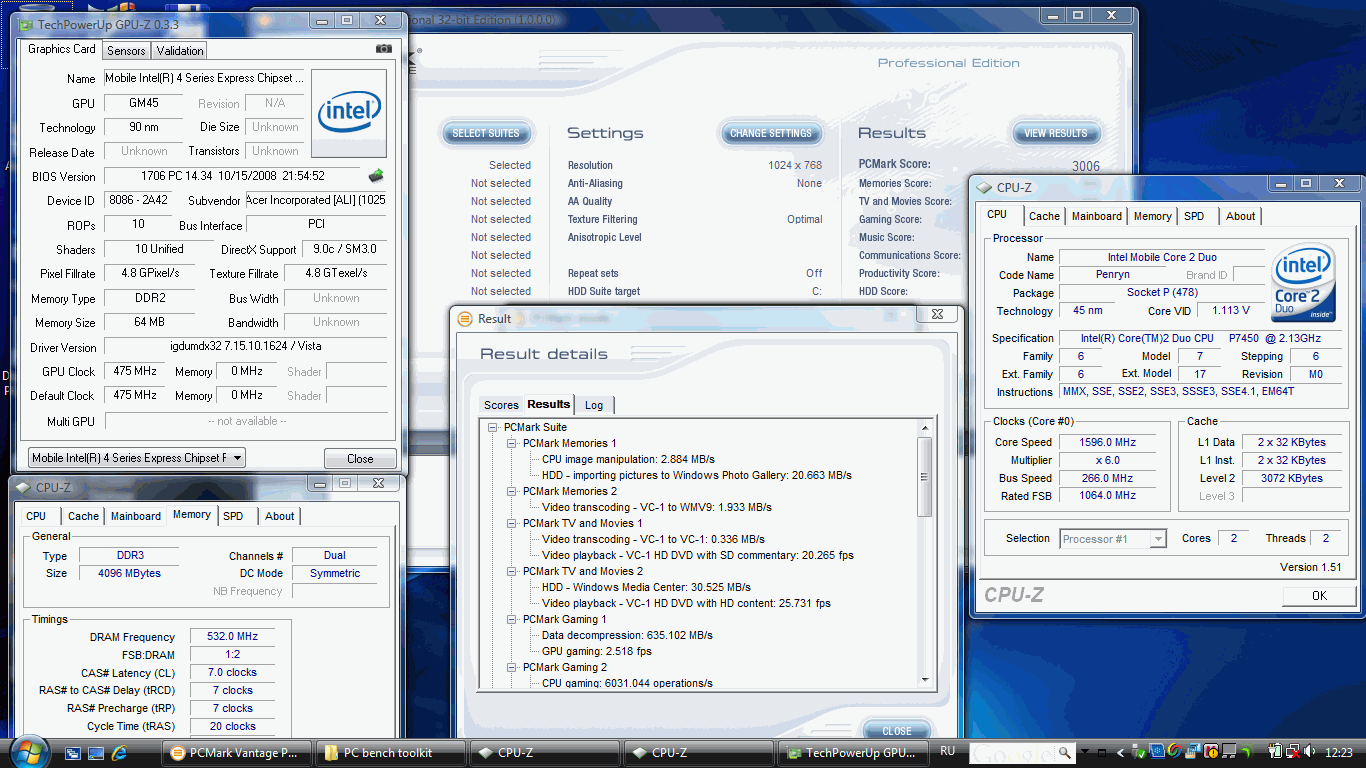Viewport: 1366px width, 768px height.
Task: Click the taskbar clock showing 12:23
Action: pyautogui.click(x=1338, y=752)
